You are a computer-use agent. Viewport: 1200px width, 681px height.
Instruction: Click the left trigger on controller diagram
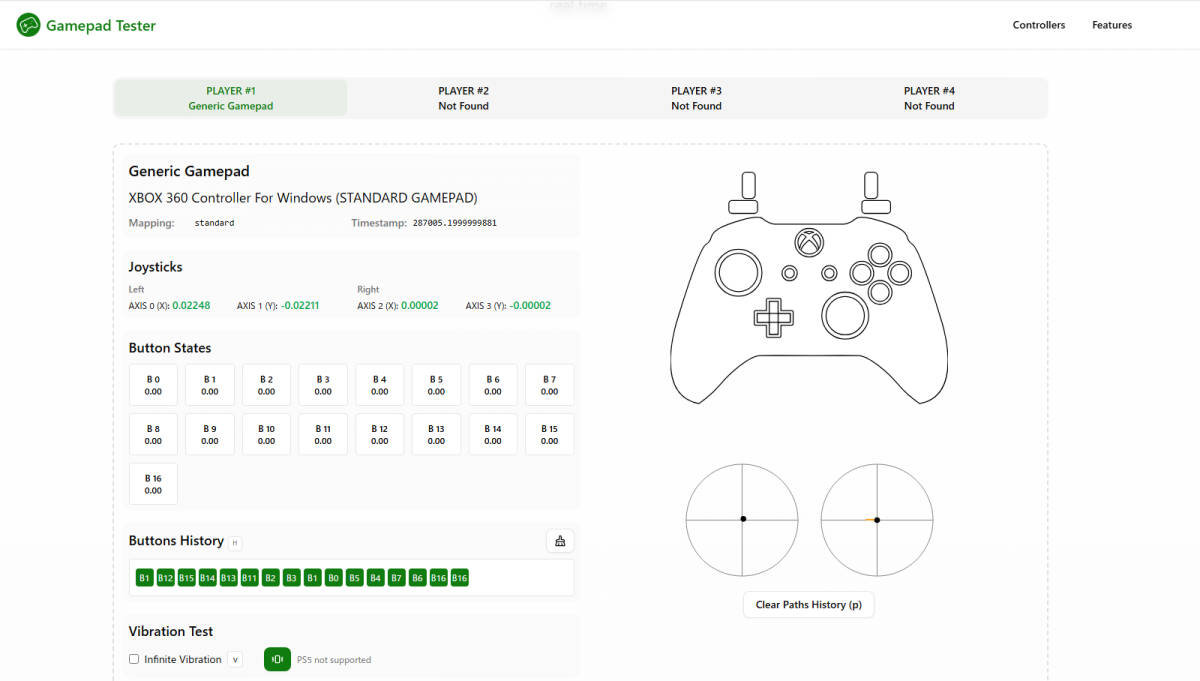747,185
